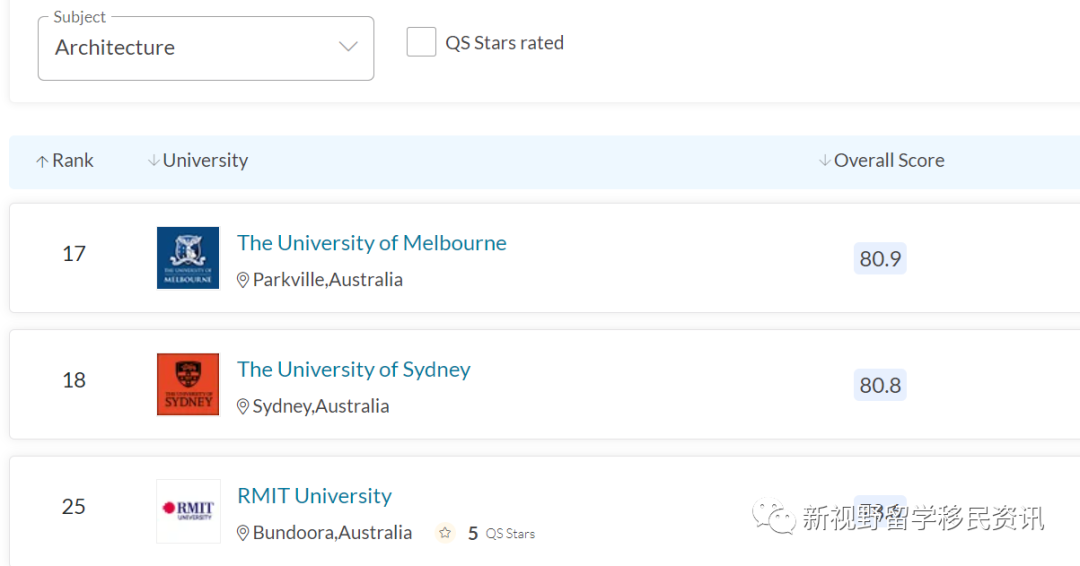Click rank number 25
Image resolution: width=1080 pixels, height=566 pixels.
click(x=74, y=507)
